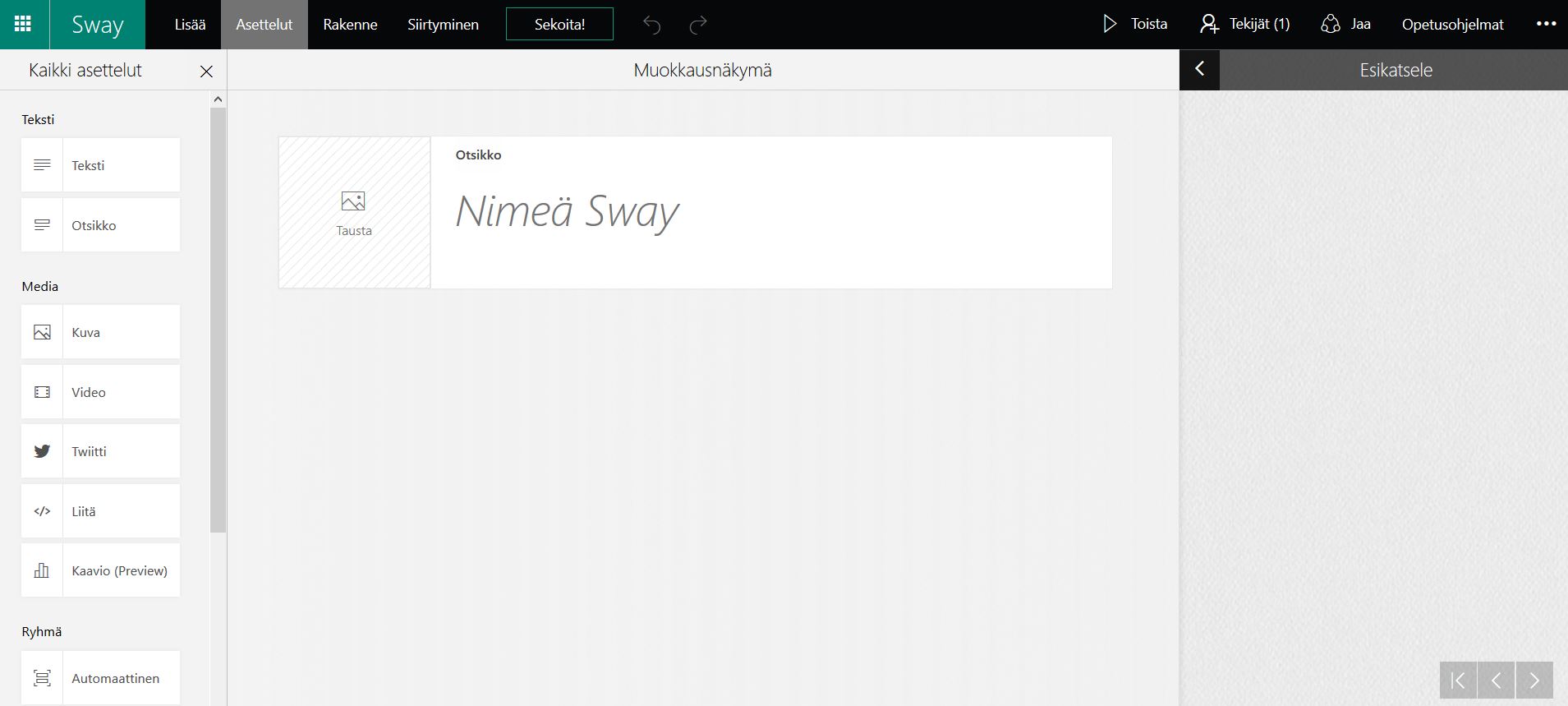Open the Lisää tab

(190, 25)
